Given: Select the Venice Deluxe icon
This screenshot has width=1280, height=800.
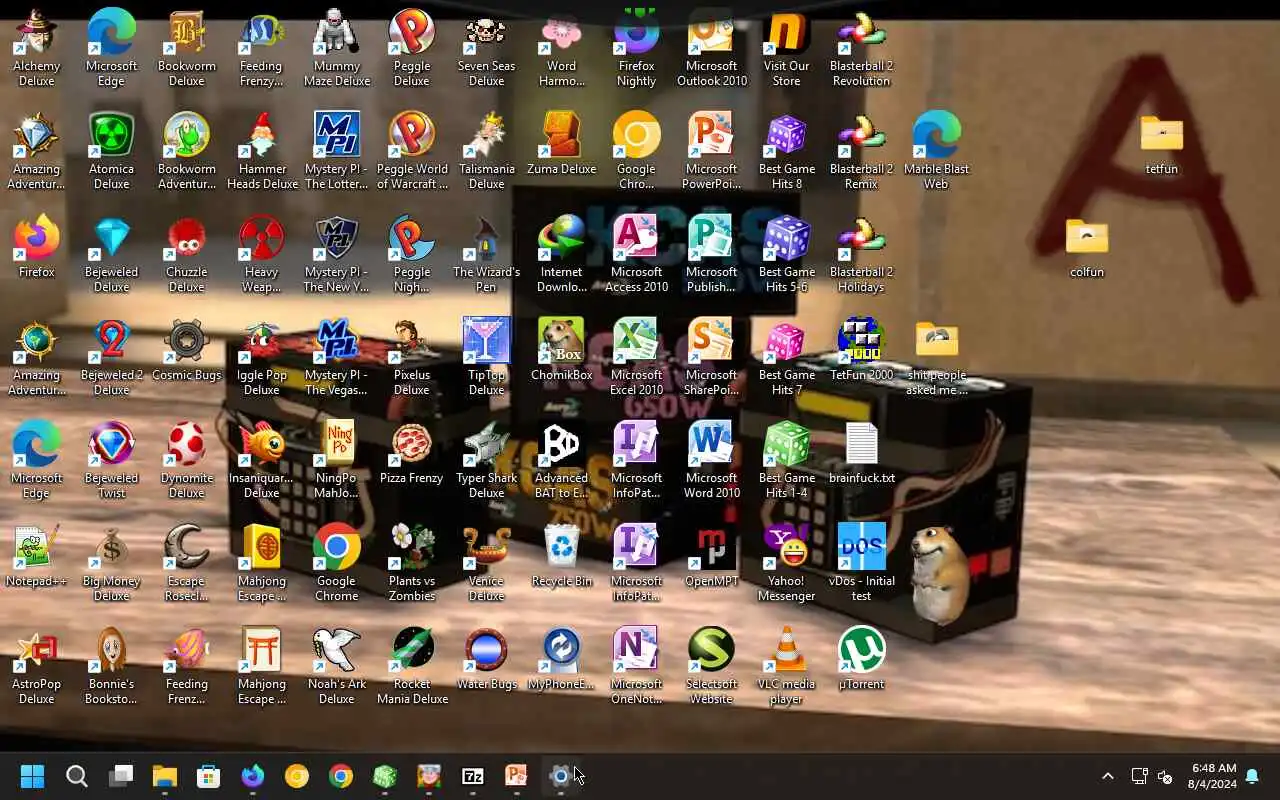Looking at the screenshot, I should pyautogui.click(x=487, y=563).
